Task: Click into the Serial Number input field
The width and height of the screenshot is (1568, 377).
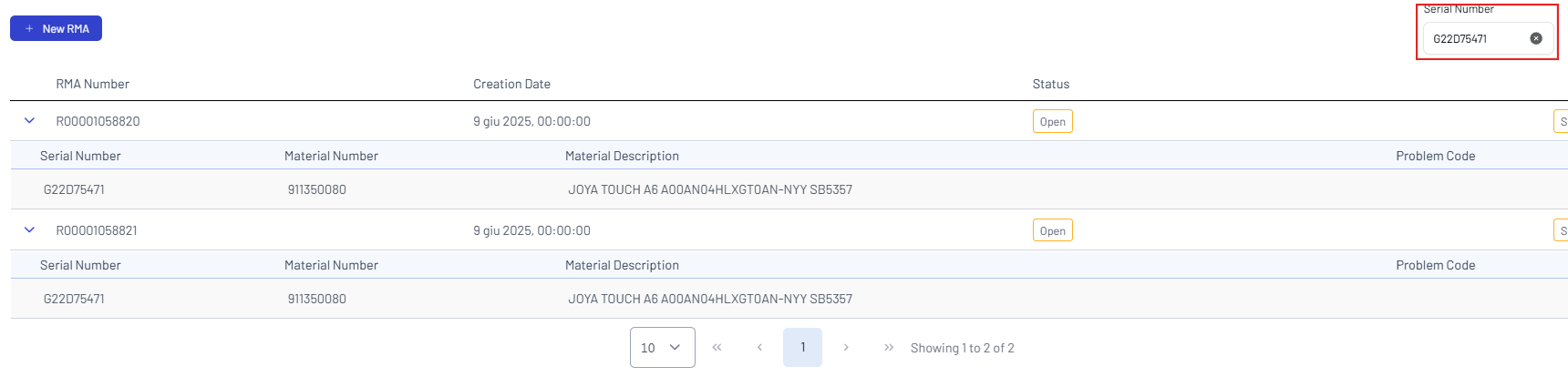Action: click(1475, 39)
